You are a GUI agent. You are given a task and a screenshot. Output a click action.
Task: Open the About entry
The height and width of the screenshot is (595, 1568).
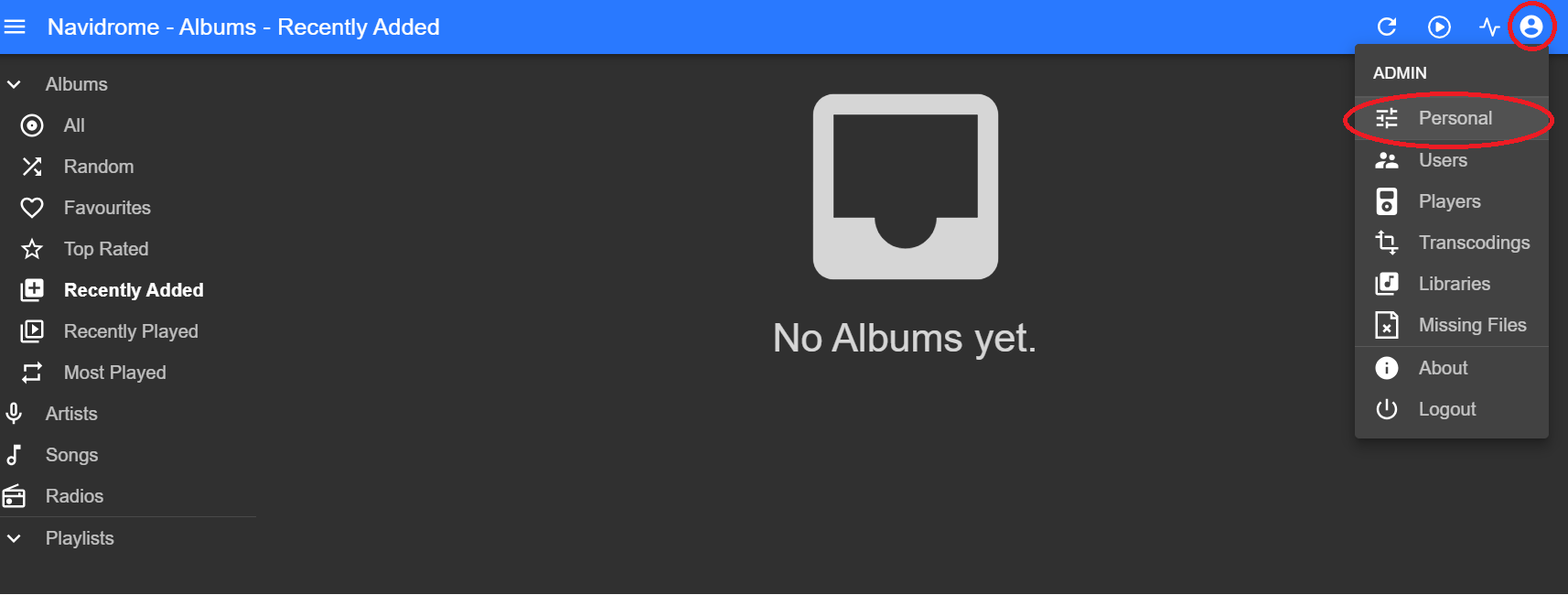pos(1452,368)
